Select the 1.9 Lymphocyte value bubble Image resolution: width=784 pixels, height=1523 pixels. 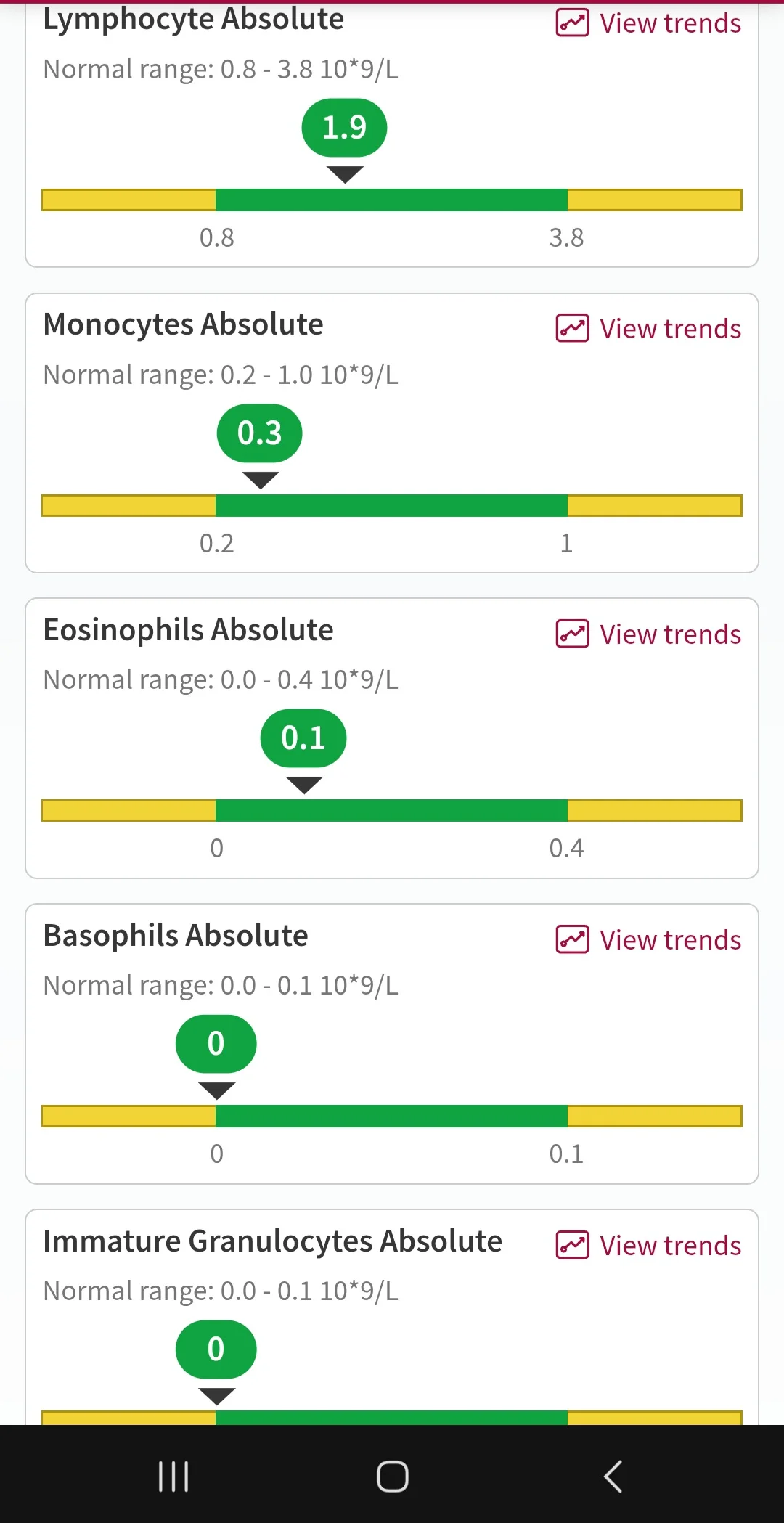coord(344,128)
